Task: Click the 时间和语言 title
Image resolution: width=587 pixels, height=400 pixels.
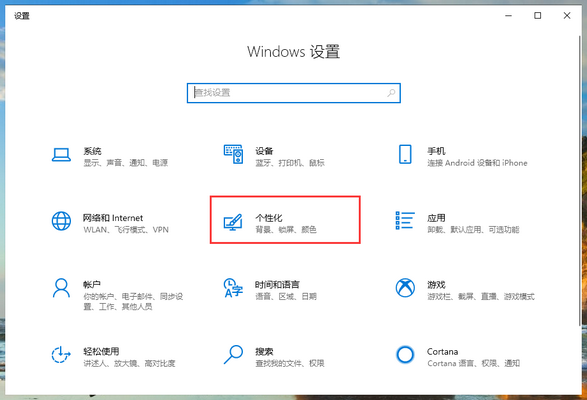Action: (x=277, y=285)
